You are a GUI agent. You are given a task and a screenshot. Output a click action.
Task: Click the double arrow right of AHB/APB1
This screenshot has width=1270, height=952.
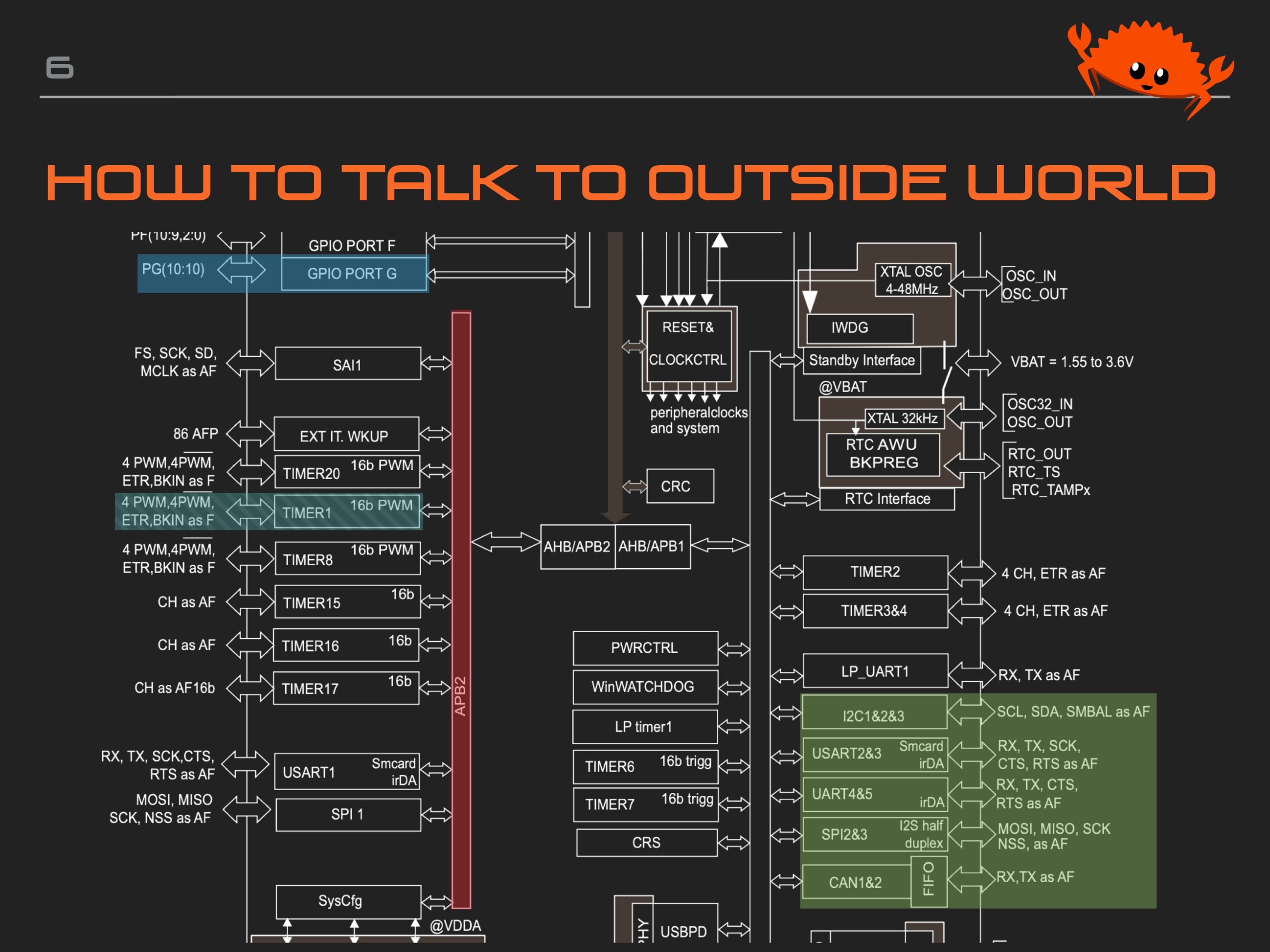click(x=720, y=544)
